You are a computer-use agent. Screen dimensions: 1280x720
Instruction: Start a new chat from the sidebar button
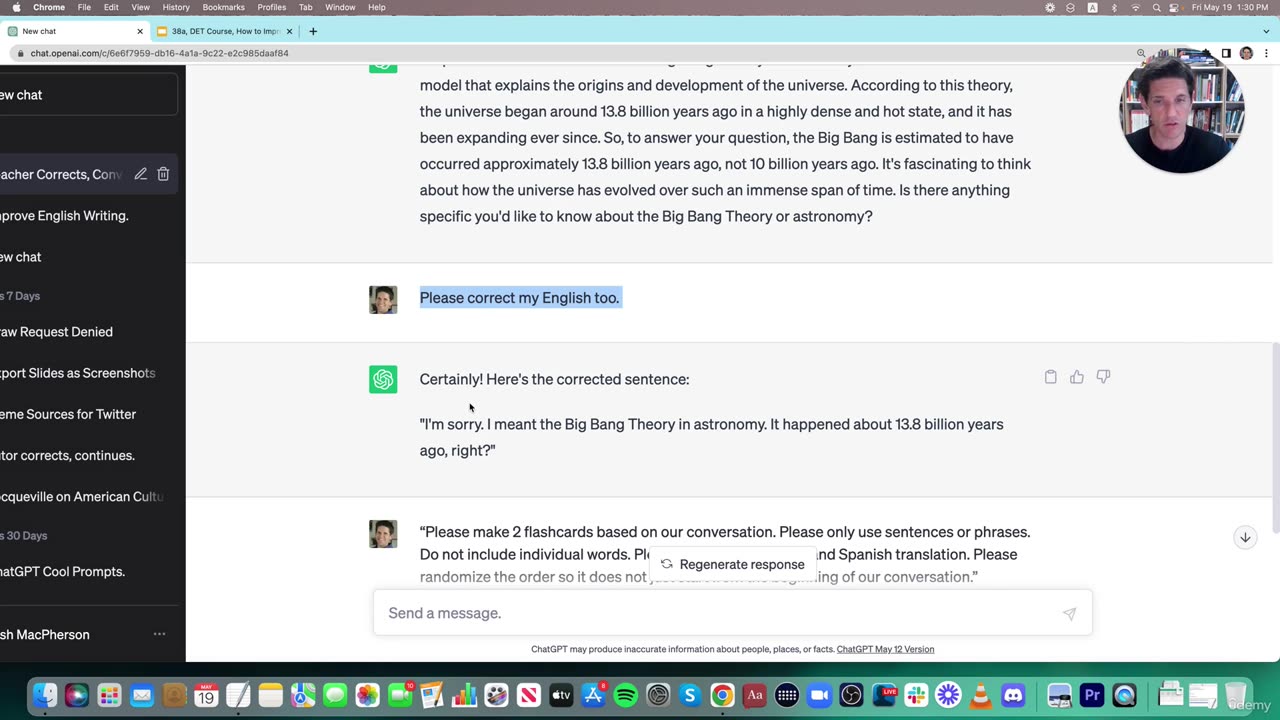[x=89, y=95]
